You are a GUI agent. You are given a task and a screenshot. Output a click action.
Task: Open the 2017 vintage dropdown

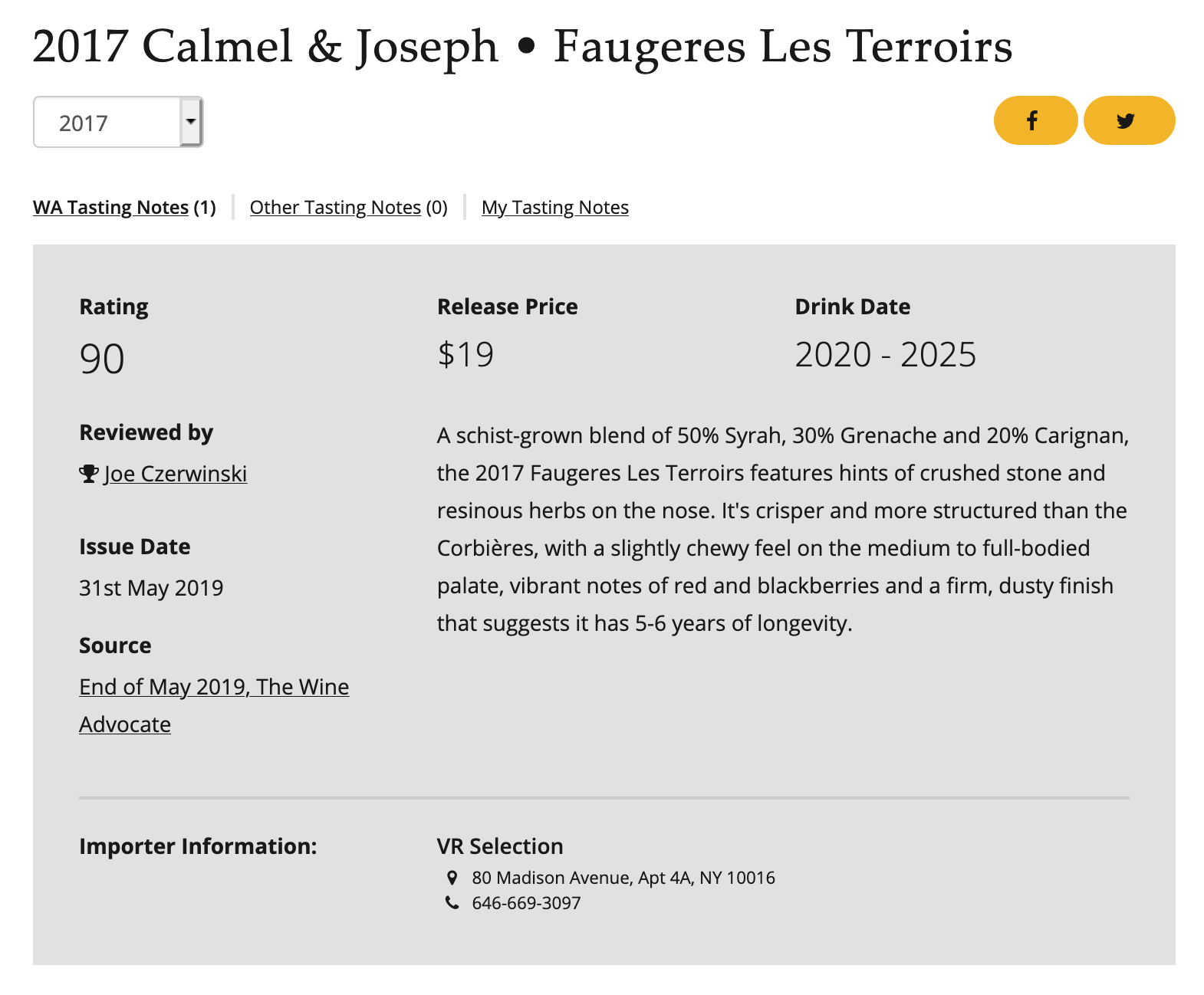pyautogui.click(x=118, y=122)
